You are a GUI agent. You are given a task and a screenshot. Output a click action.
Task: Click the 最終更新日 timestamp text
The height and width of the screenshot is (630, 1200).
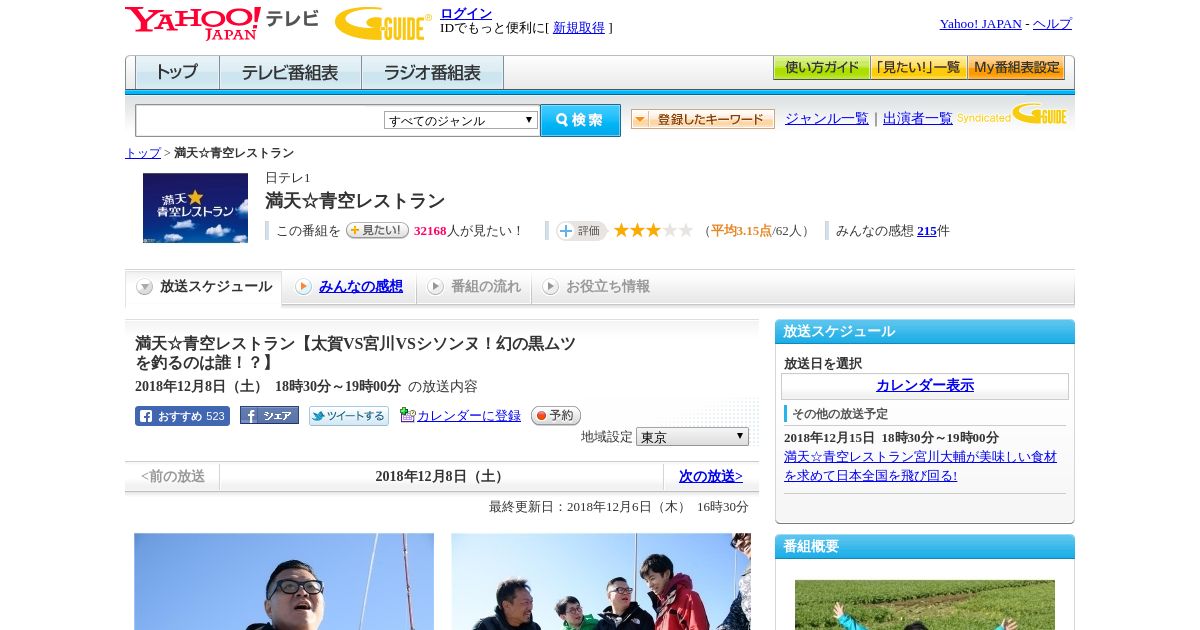point(619,507)
